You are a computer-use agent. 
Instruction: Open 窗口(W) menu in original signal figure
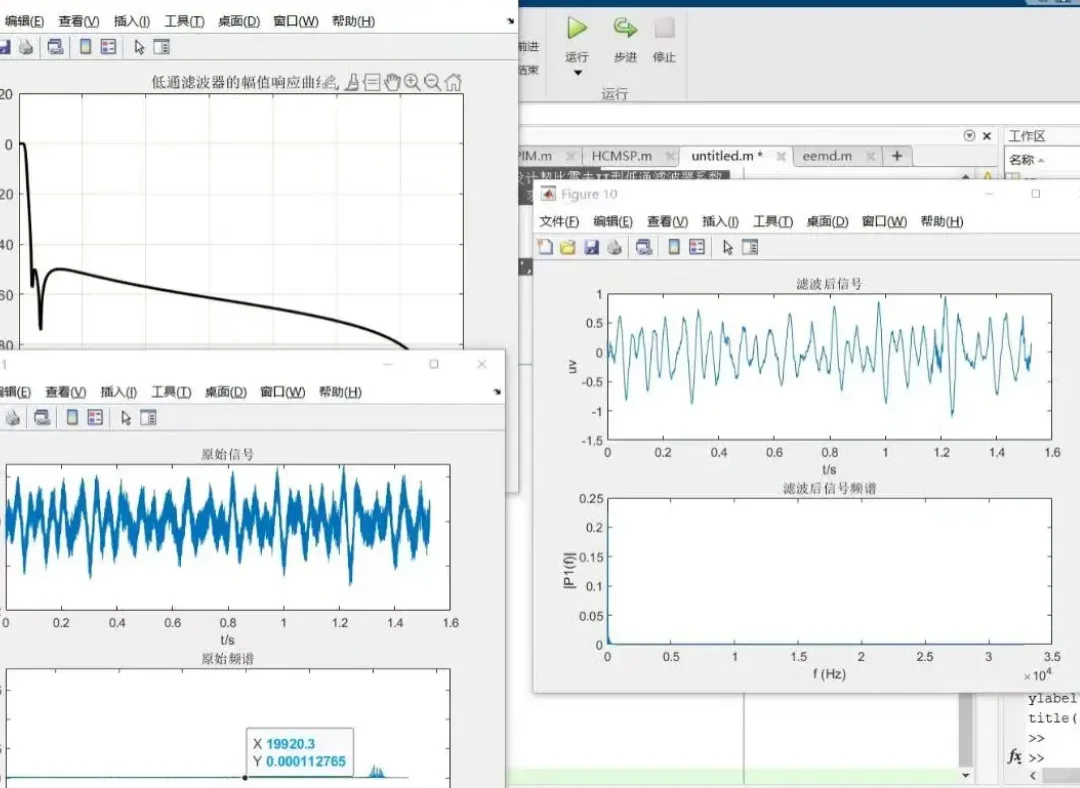[282, 392]
